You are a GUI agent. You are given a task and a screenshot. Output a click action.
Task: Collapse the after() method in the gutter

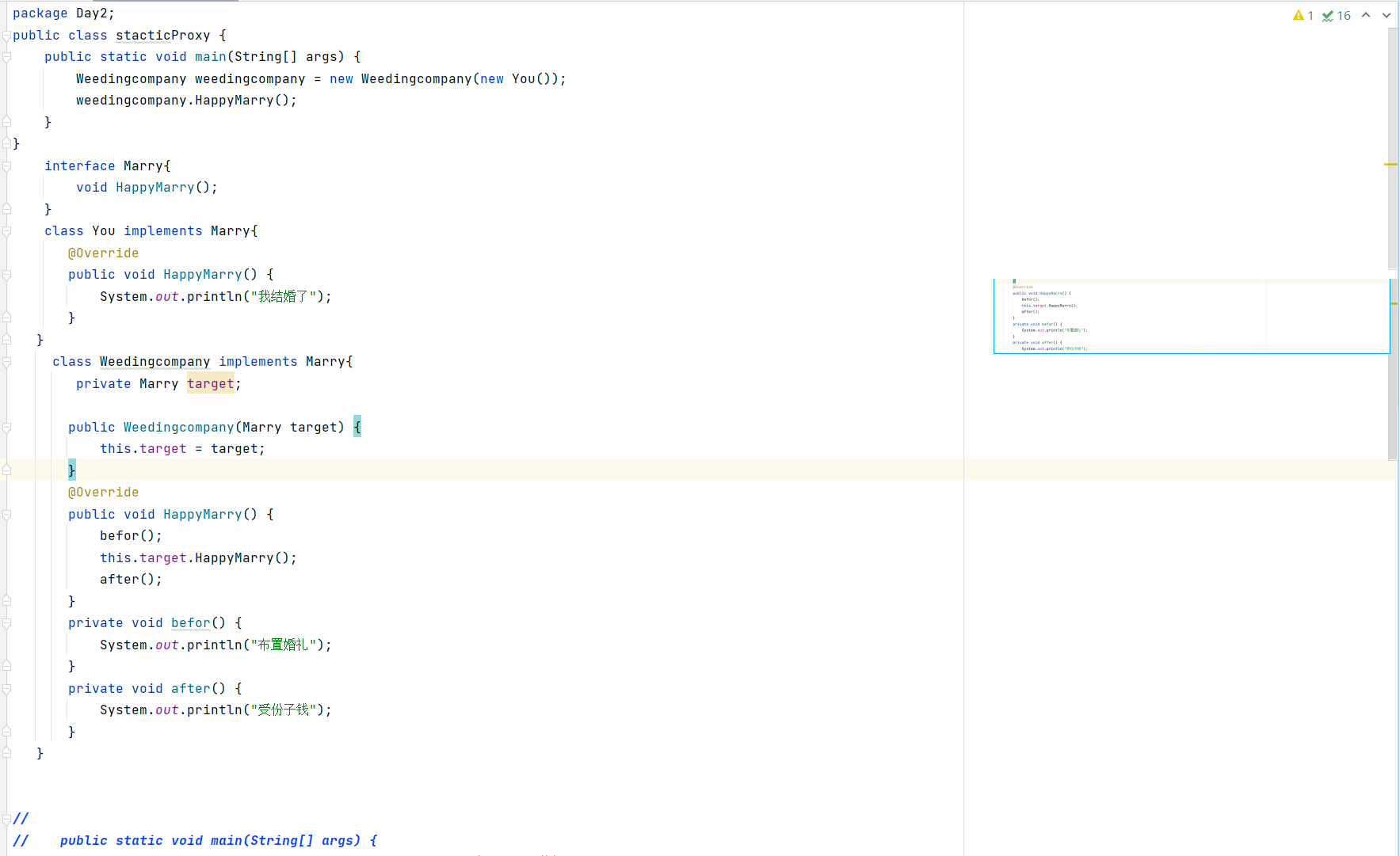pos(6,688)
